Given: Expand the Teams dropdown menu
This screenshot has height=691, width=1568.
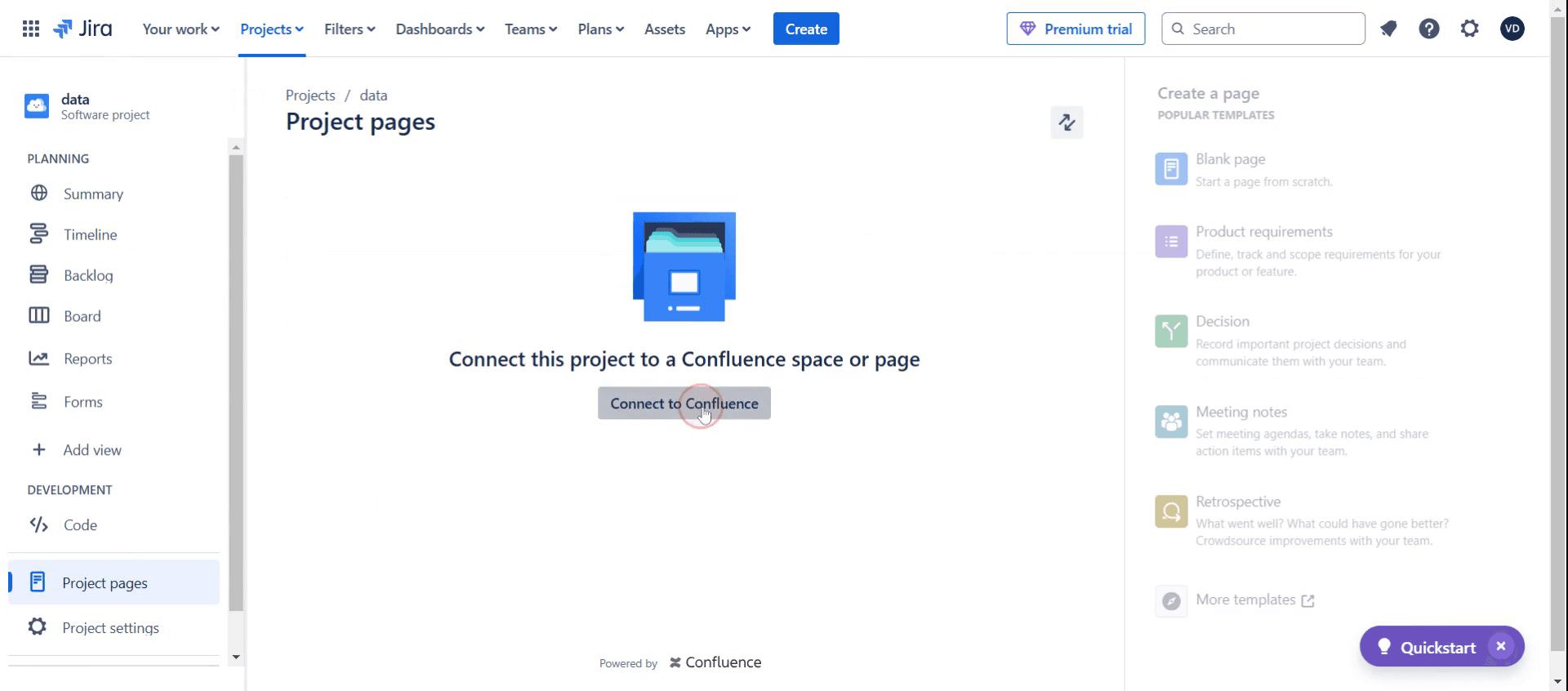Looking at the screenshot, I should 531,29.
